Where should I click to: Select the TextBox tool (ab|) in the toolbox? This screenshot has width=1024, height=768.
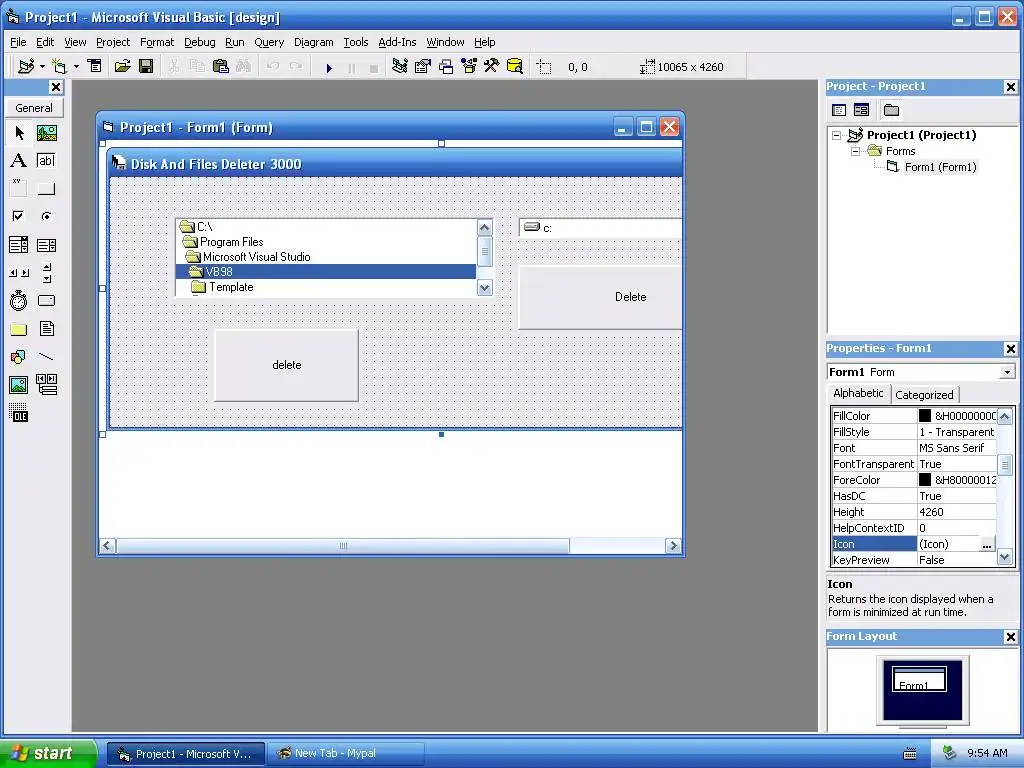(46, 161)
